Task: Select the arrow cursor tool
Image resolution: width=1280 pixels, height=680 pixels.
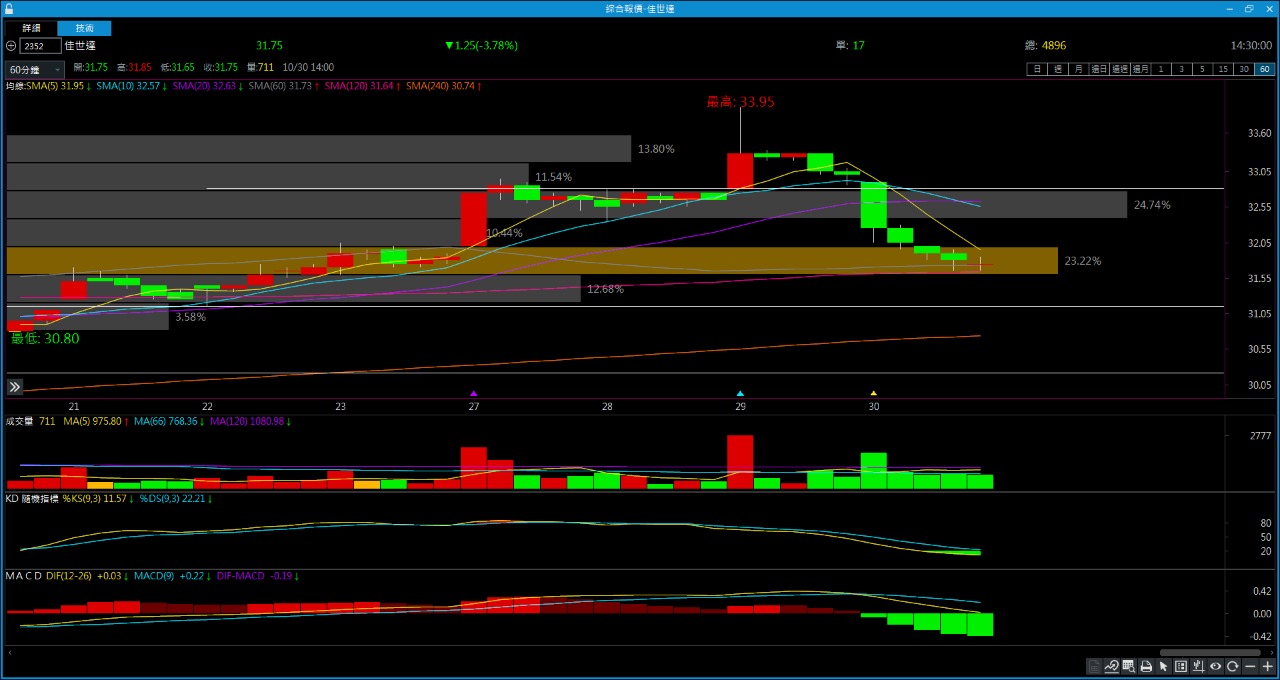Action: pyautogui.click(x=1163, y=667)
